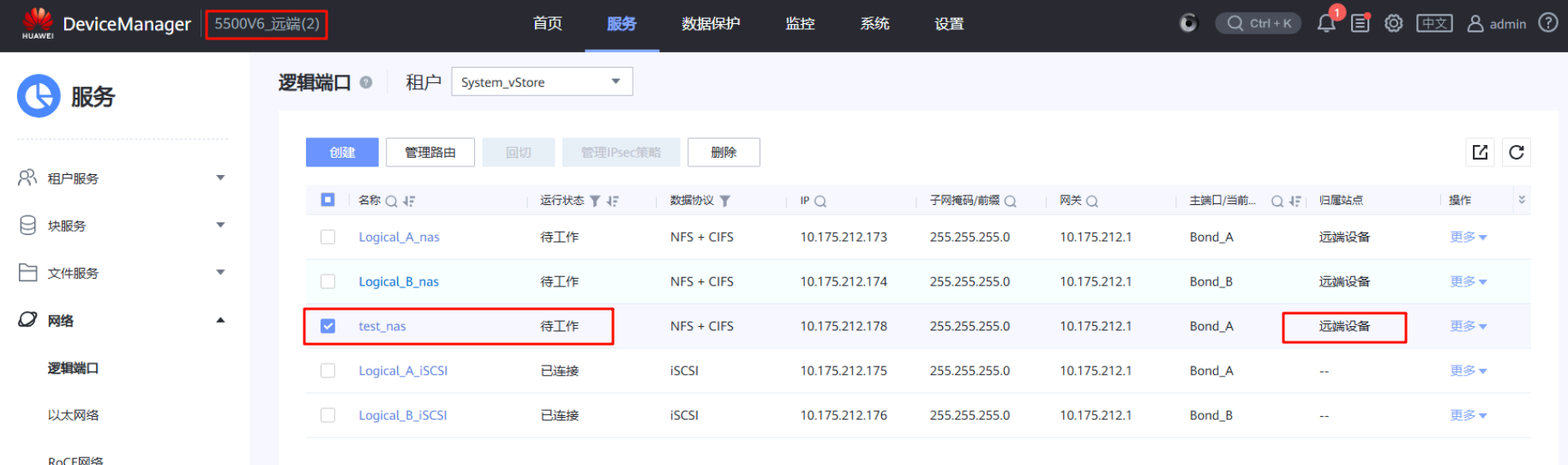Viewport: 1568px width, 465px height.
Task: Click the blue 创建 button
Action: point(342,152)
